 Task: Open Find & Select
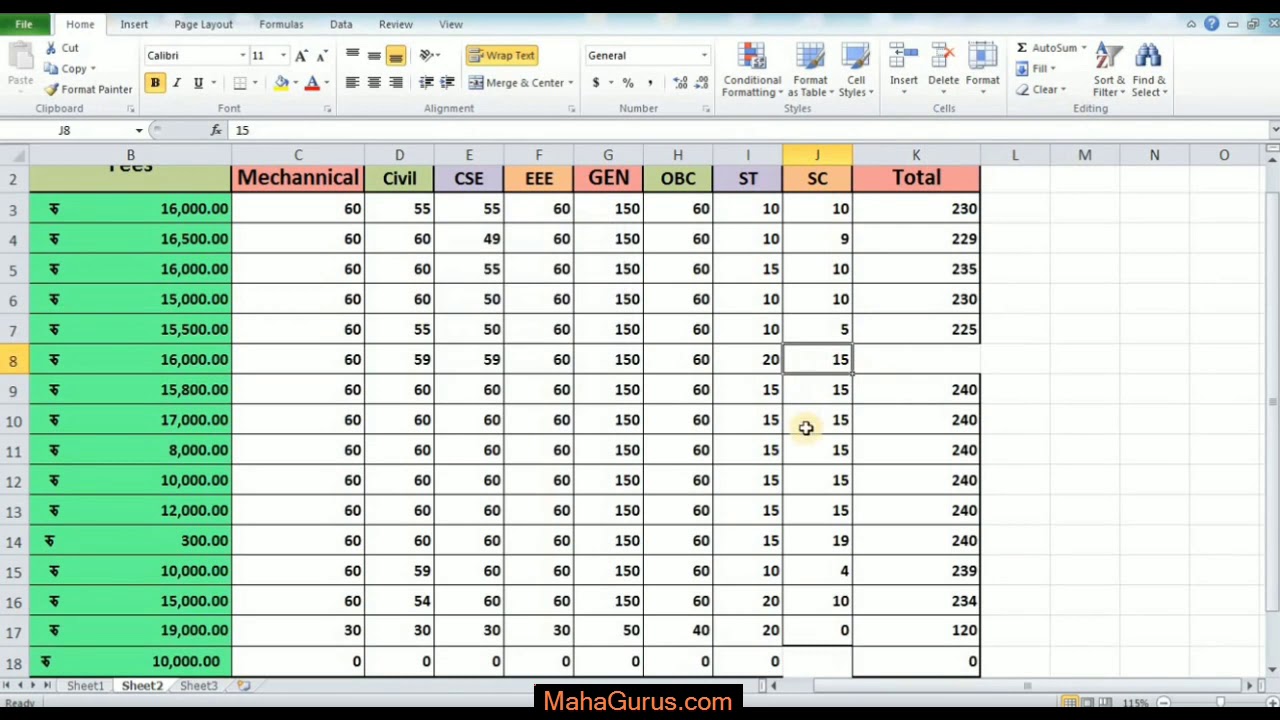pos(1149,70)
